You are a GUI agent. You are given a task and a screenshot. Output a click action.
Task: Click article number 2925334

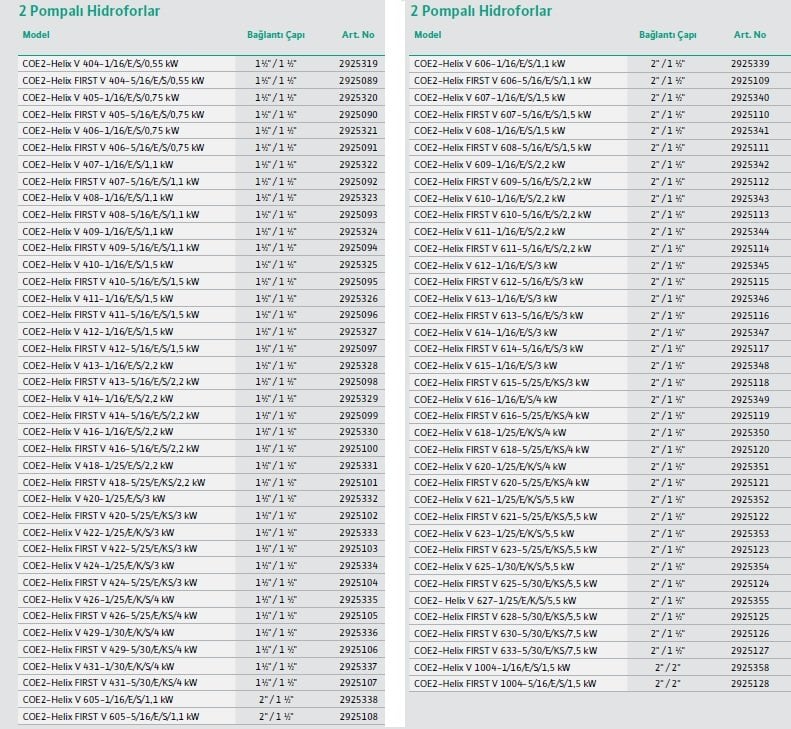pyautogui.click(x=358, y=566)
